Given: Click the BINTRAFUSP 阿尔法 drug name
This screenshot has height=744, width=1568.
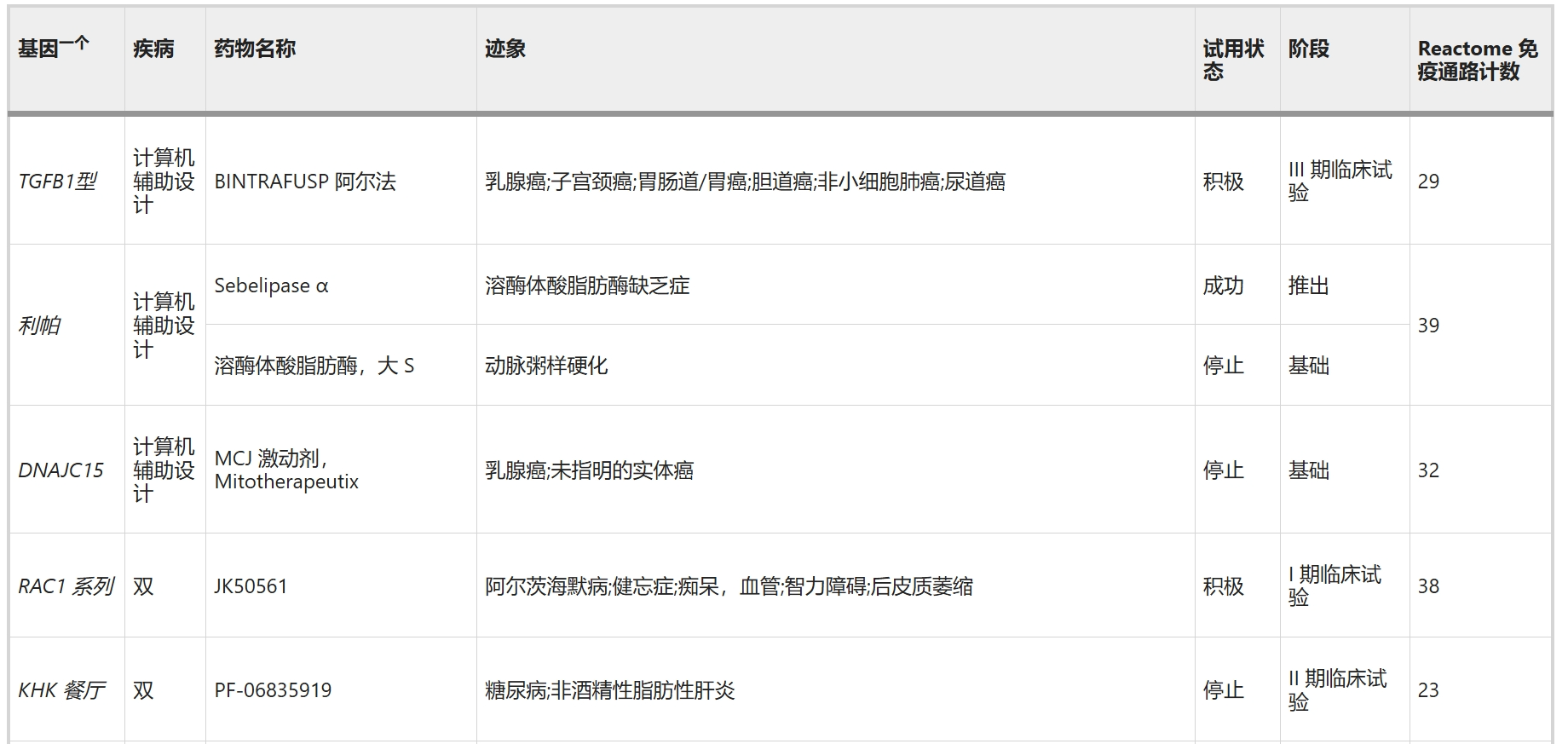Looking at the screenshot, I should click(305, 182).
